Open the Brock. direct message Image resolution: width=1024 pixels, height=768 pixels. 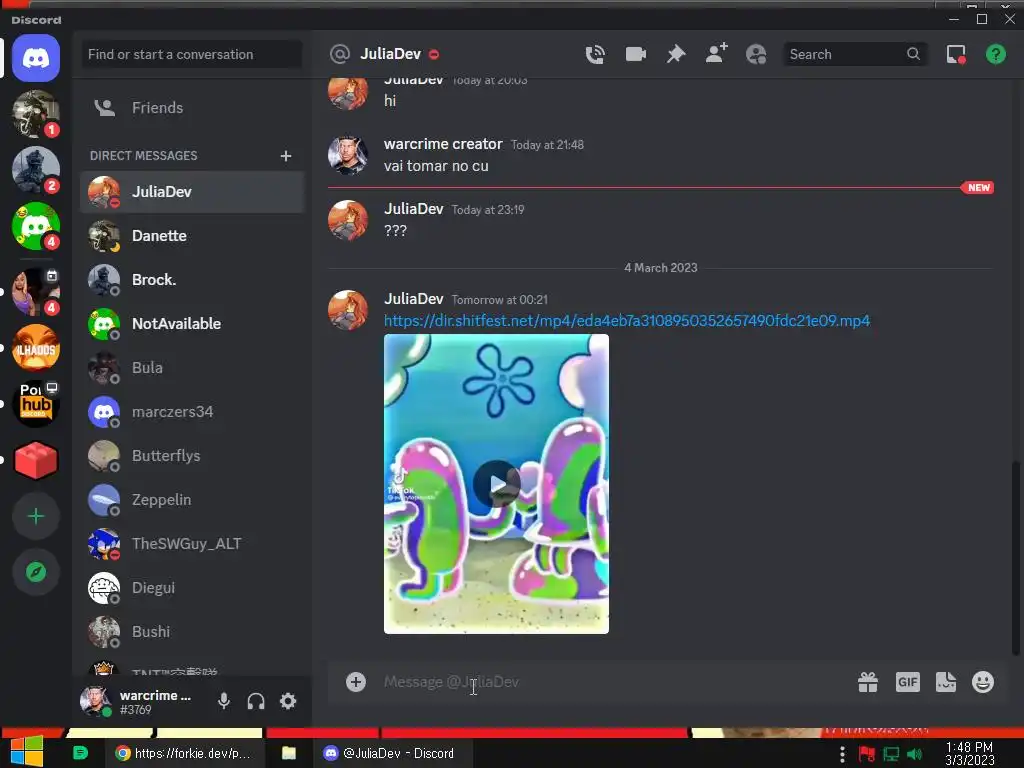(x=192, y=280)
